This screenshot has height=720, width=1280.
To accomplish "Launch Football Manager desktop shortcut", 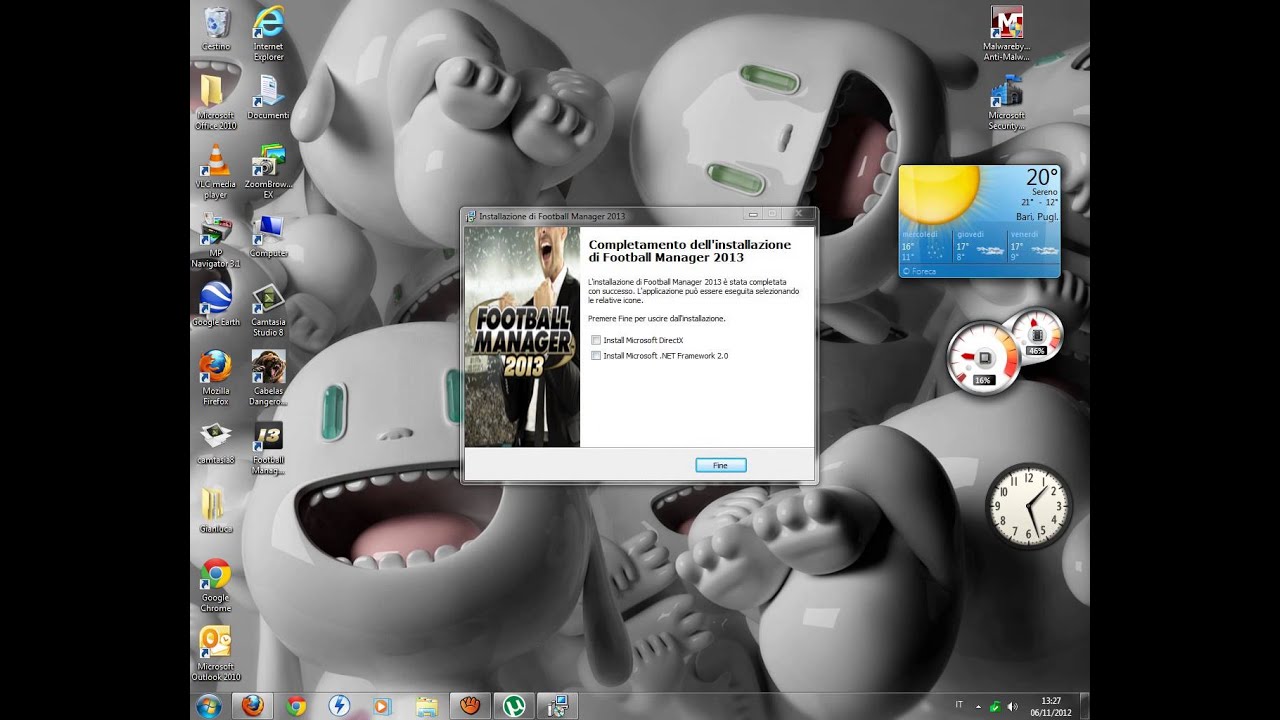I will [268, 446].
